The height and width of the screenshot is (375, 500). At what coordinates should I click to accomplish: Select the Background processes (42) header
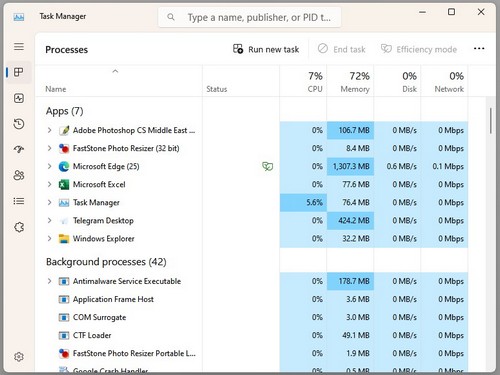coord(106,262)
